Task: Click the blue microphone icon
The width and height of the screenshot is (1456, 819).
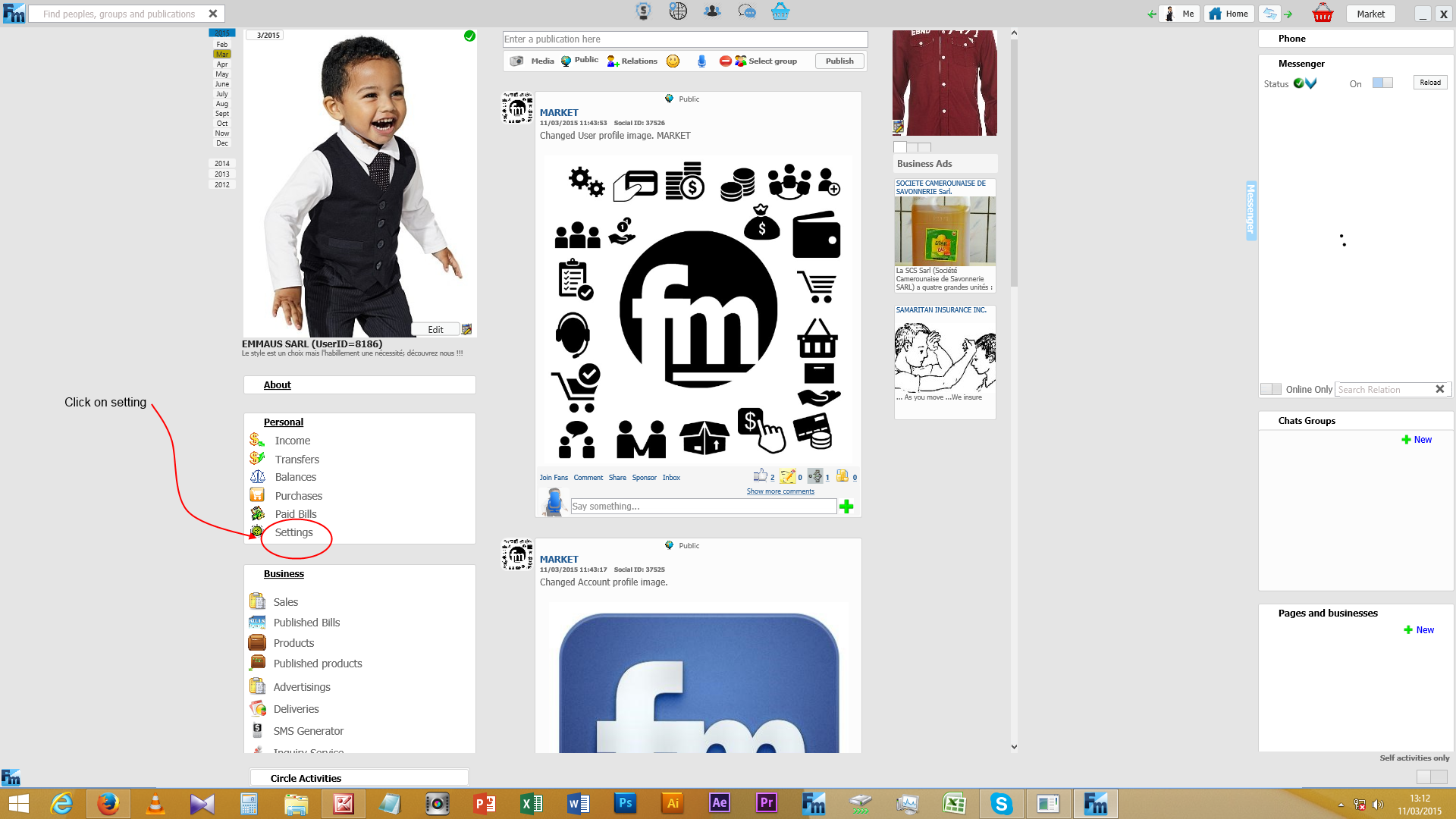Action: tap(701, 61)
